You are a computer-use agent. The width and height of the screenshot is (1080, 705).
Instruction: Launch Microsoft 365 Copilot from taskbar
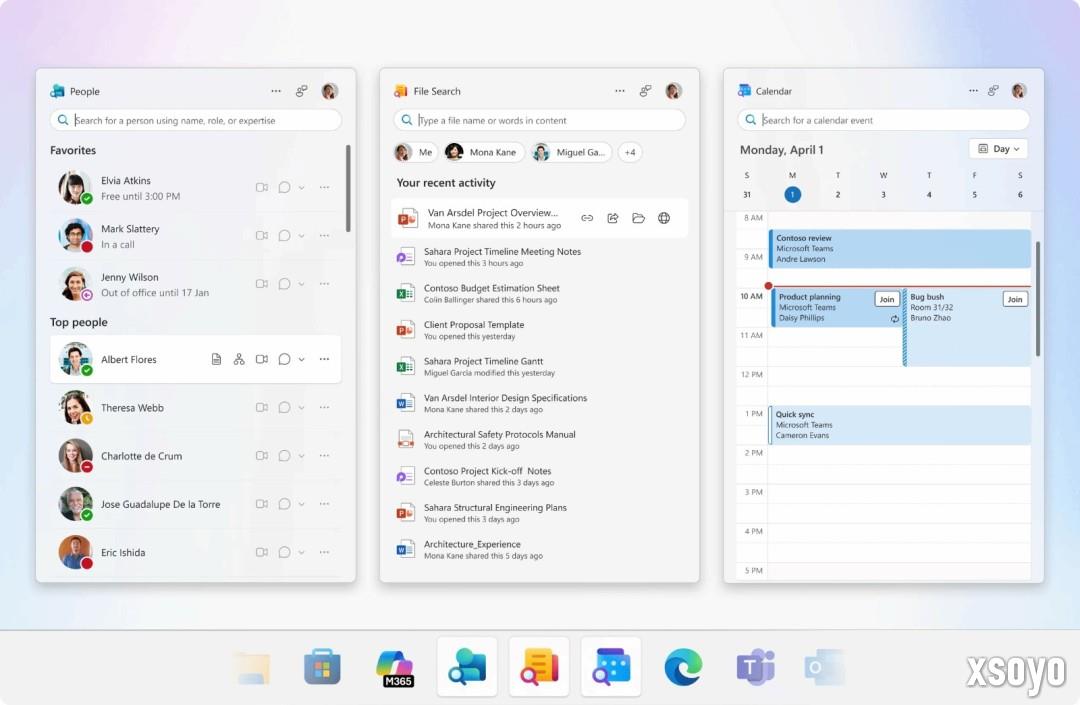(x=395, y=667)
